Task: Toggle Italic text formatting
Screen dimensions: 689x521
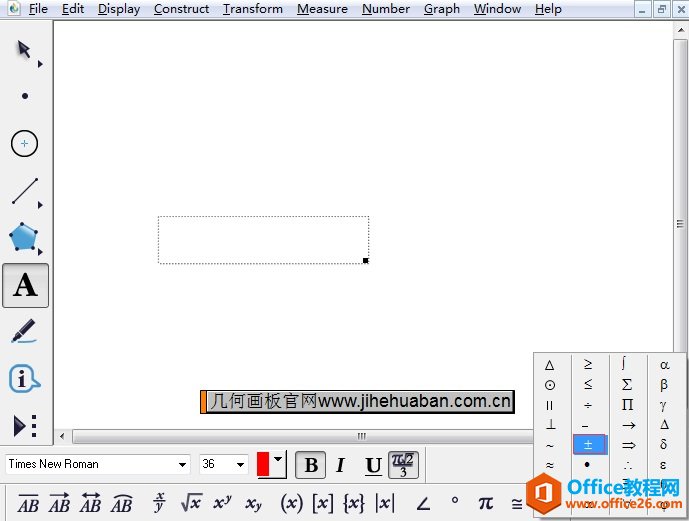Action: coord(340,465)
